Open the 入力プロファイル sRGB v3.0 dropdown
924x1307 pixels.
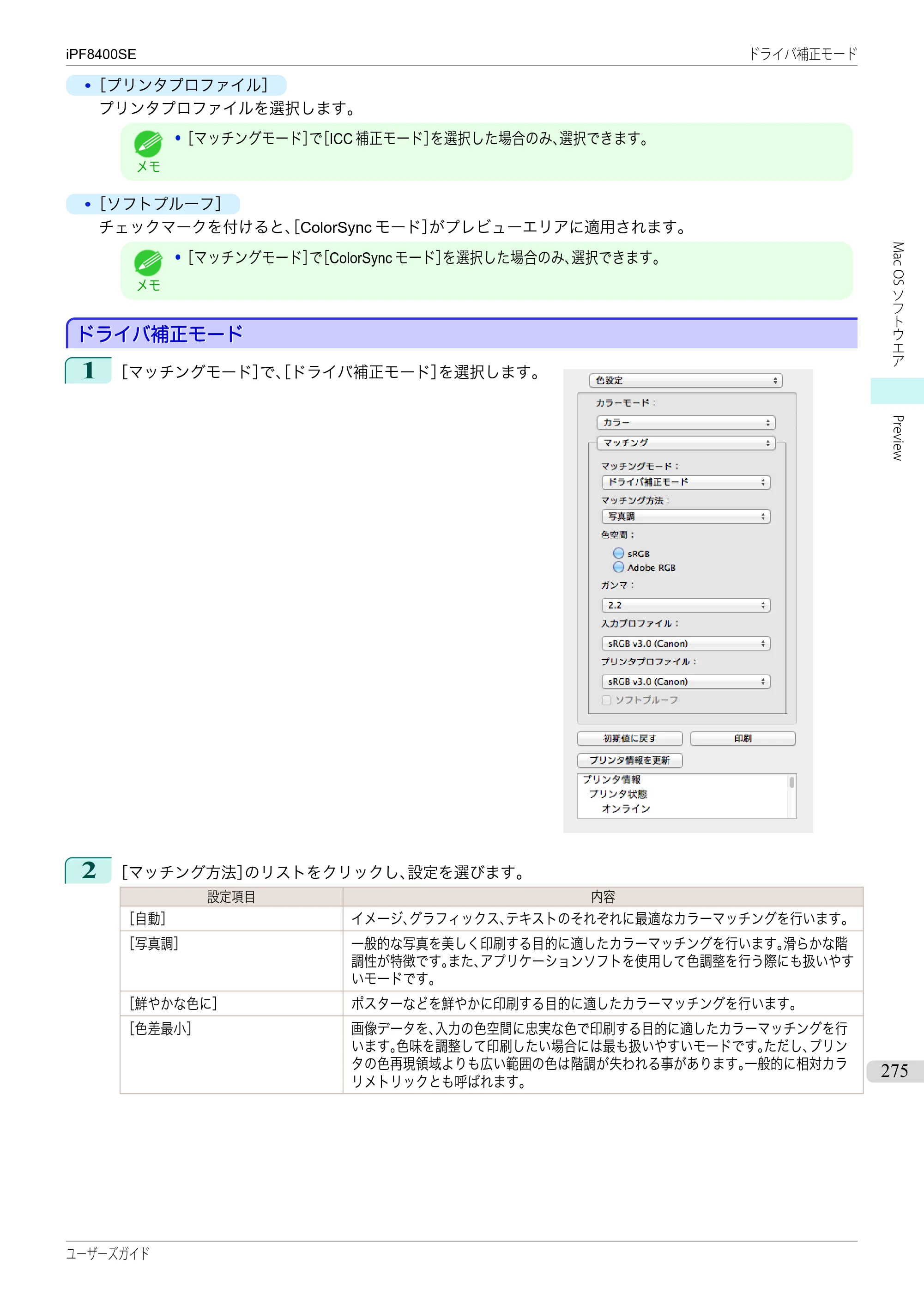(686, 643)
